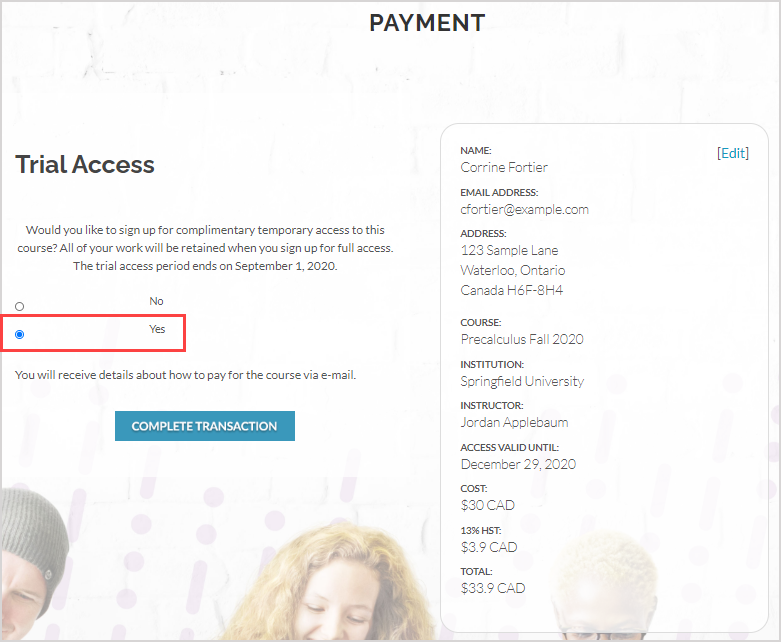This screenshot has width=781, height=642.
Task: Click the $30 CAD cost value
Action: [488, 506]
